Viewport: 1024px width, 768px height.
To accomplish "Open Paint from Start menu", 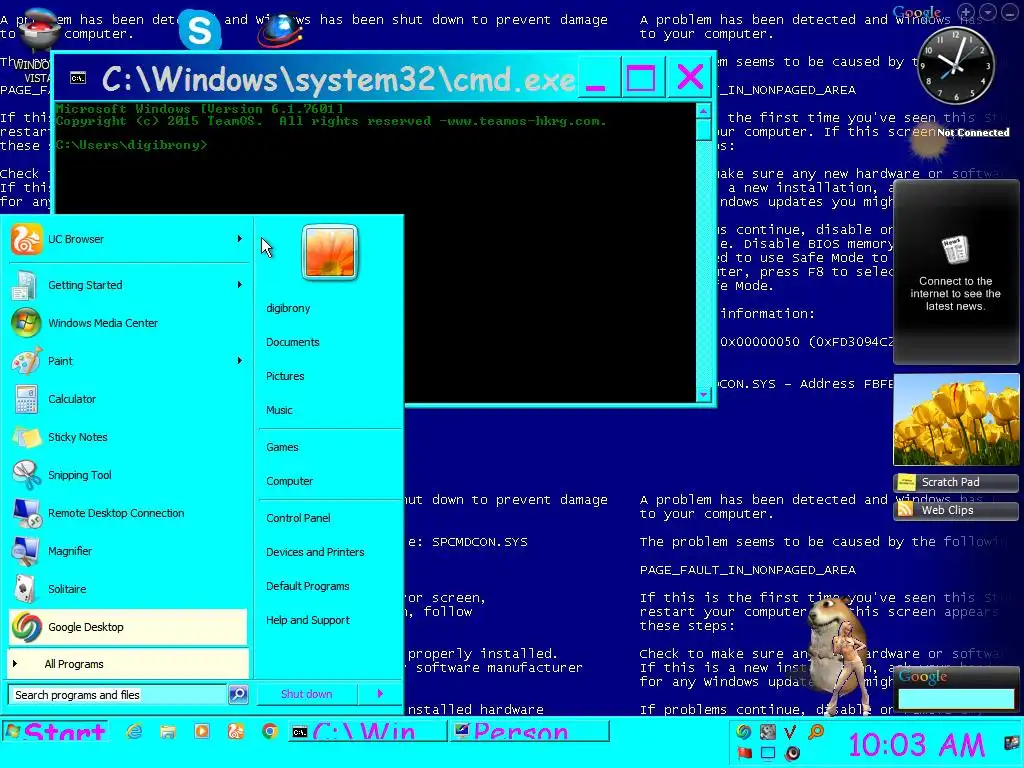I will point(127,360).
